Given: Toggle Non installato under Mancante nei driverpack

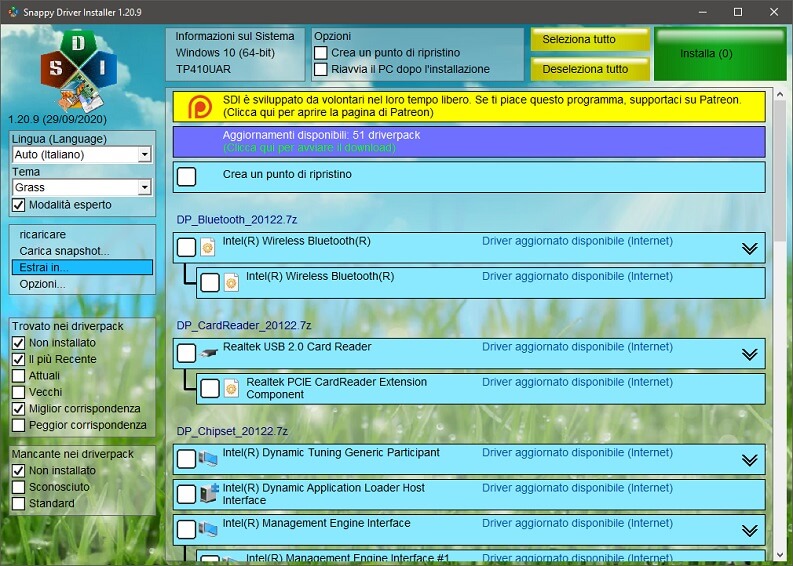Looking at the screenshot, I should point(18,470).
